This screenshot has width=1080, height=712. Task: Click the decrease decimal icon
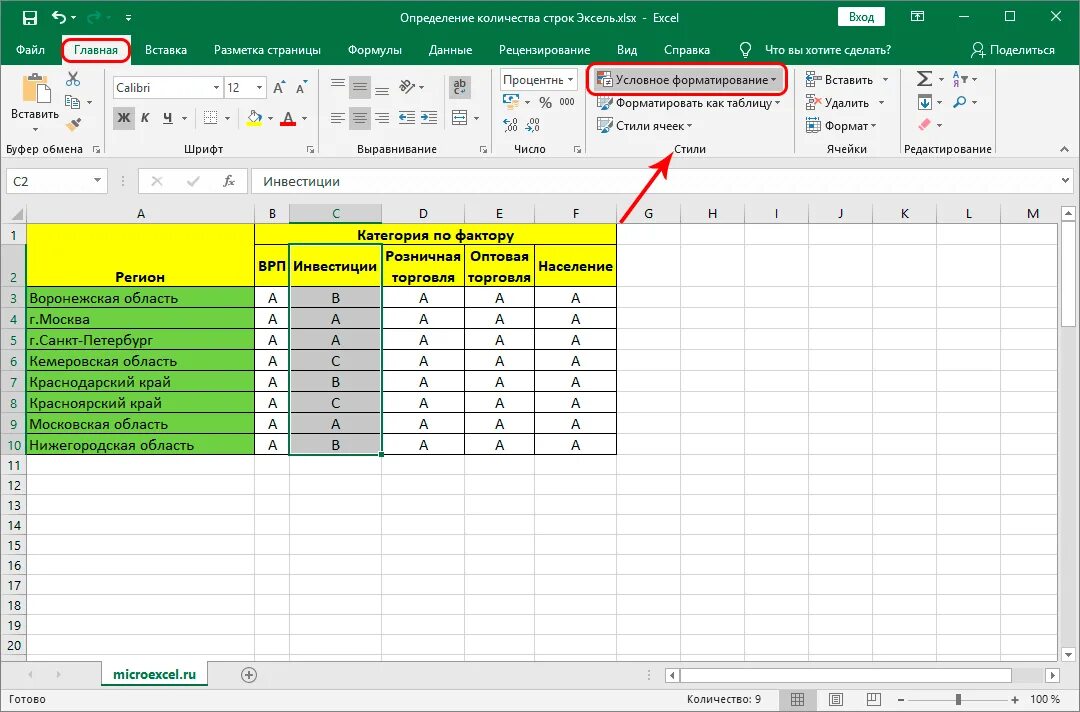tap(533, 125)
